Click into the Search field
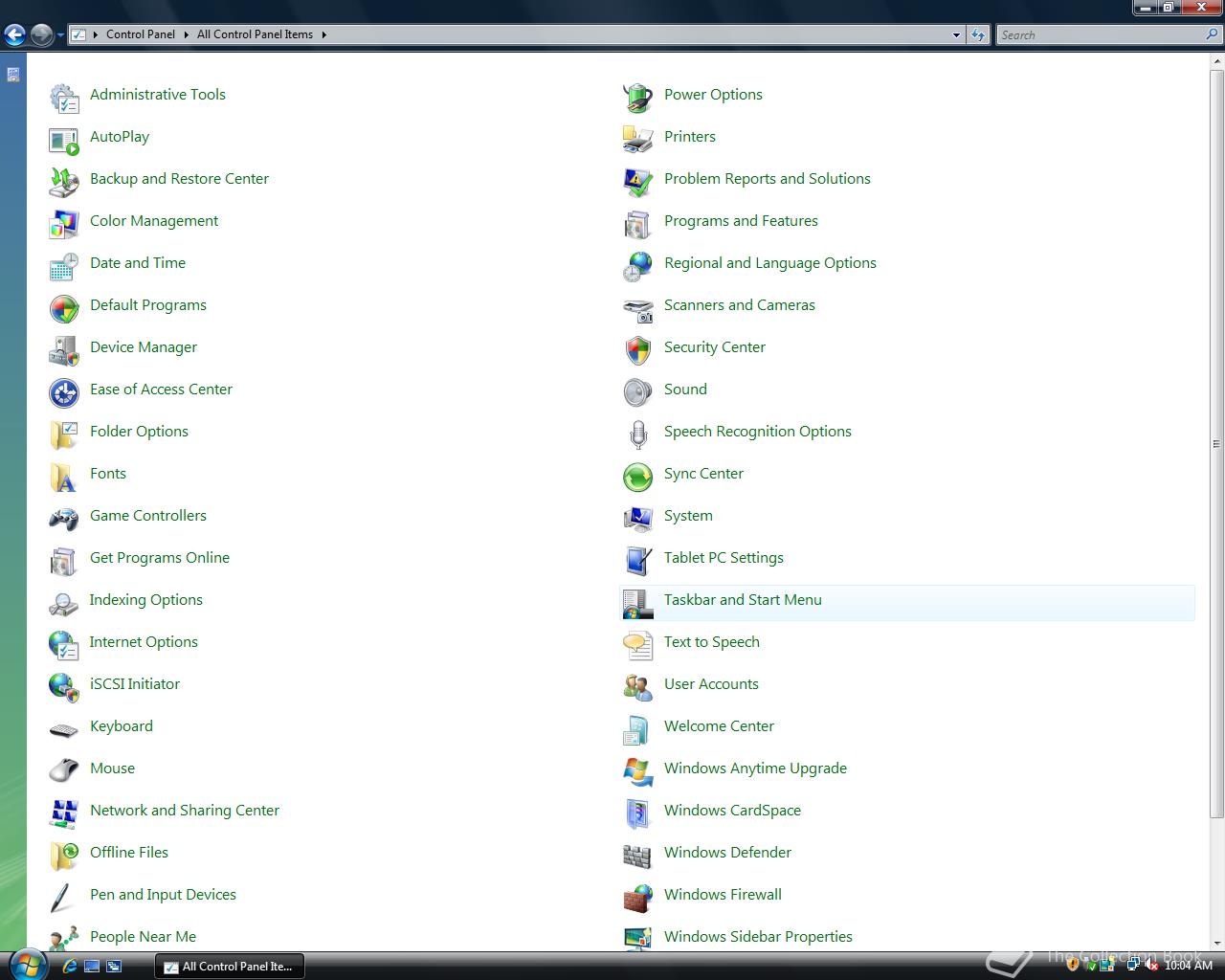1225x980 pixels. click(x=1101, y=35)
